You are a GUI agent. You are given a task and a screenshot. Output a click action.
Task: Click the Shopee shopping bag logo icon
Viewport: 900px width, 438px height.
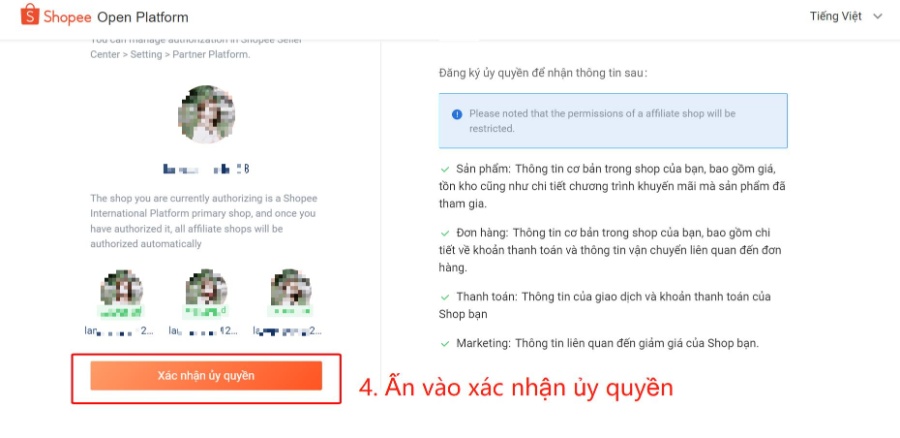click(30, 15)
